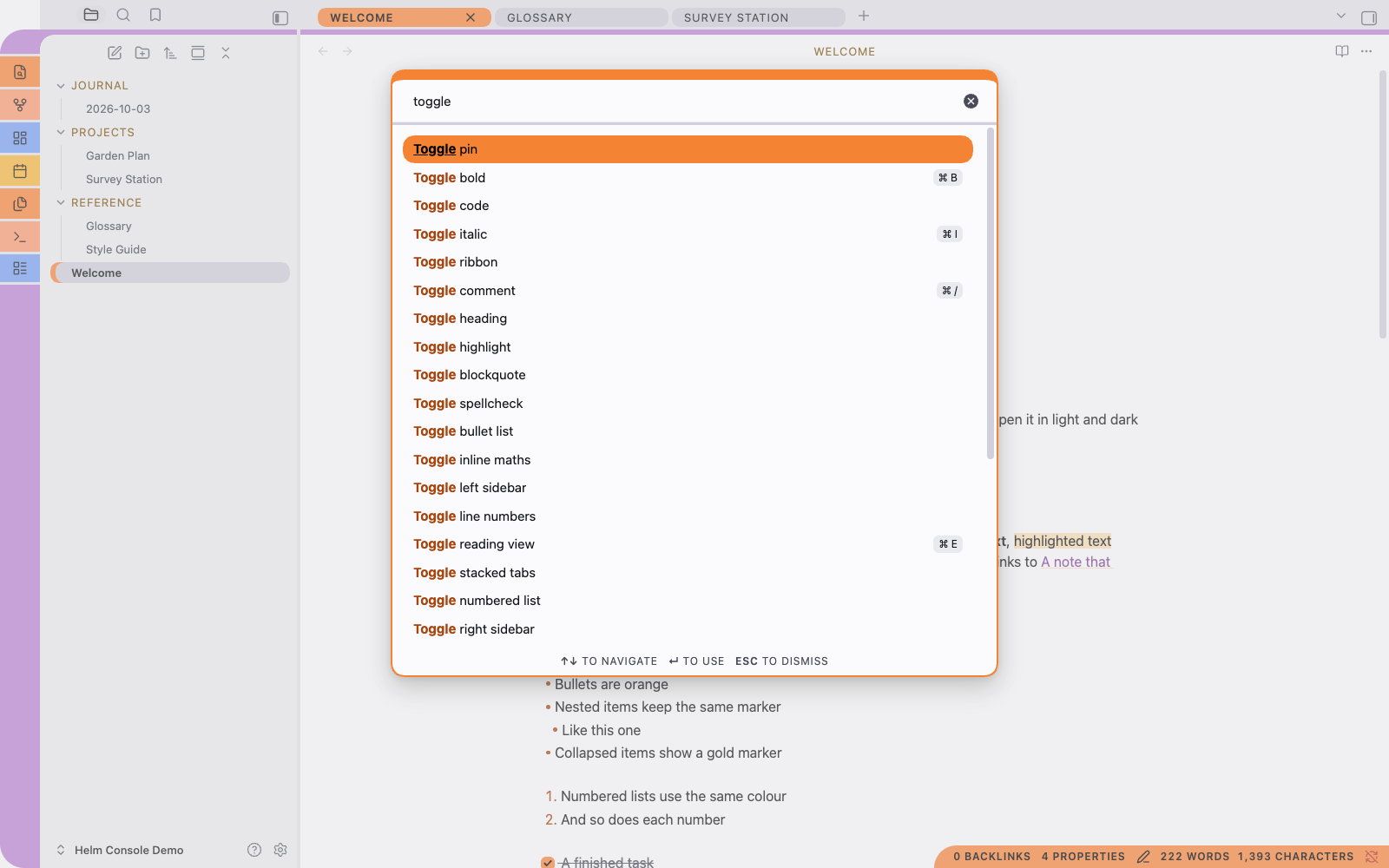
Task: Run the 'Toggle stacked tabs' command
Action: coord(688,573)
